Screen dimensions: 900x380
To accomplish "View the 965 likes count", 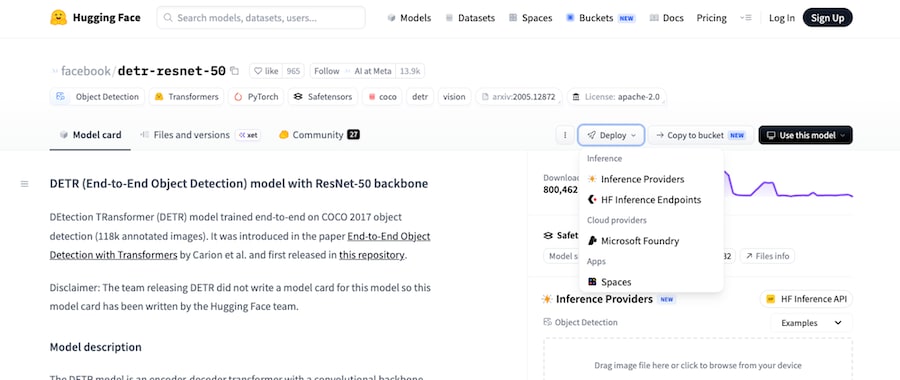I will click(x=293, y=71).
